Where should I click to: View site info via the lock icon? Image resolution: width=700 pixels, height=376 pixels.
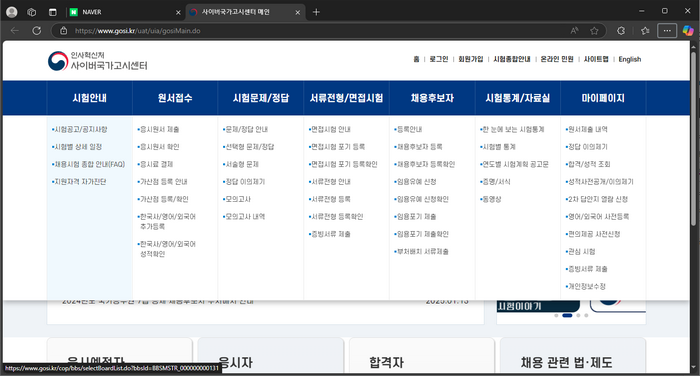64,31
